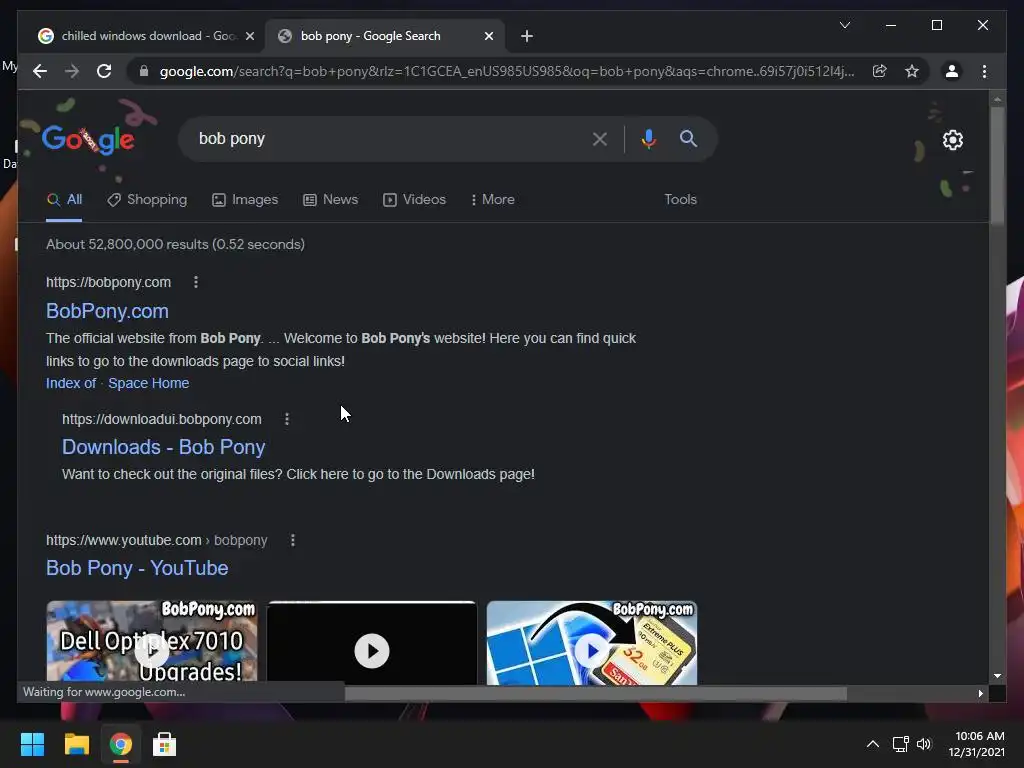This screenshot has width=1024, height=768.
Task: Switch to the Images tab
Action: click(x=246, y=200)
